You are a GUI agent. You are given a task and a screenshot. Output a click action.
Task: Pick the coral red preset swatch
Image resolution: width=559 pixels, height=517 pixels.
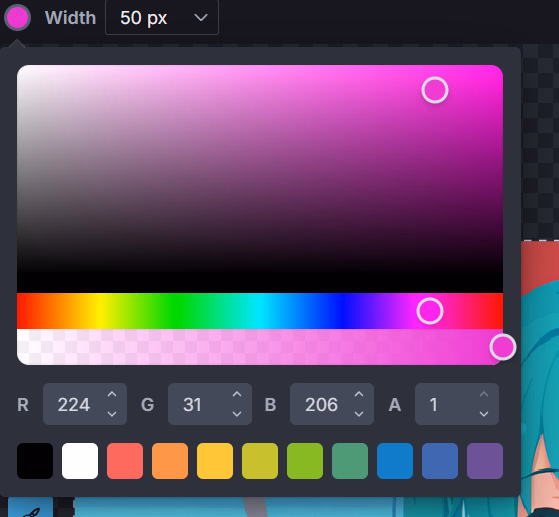(125, 461)
